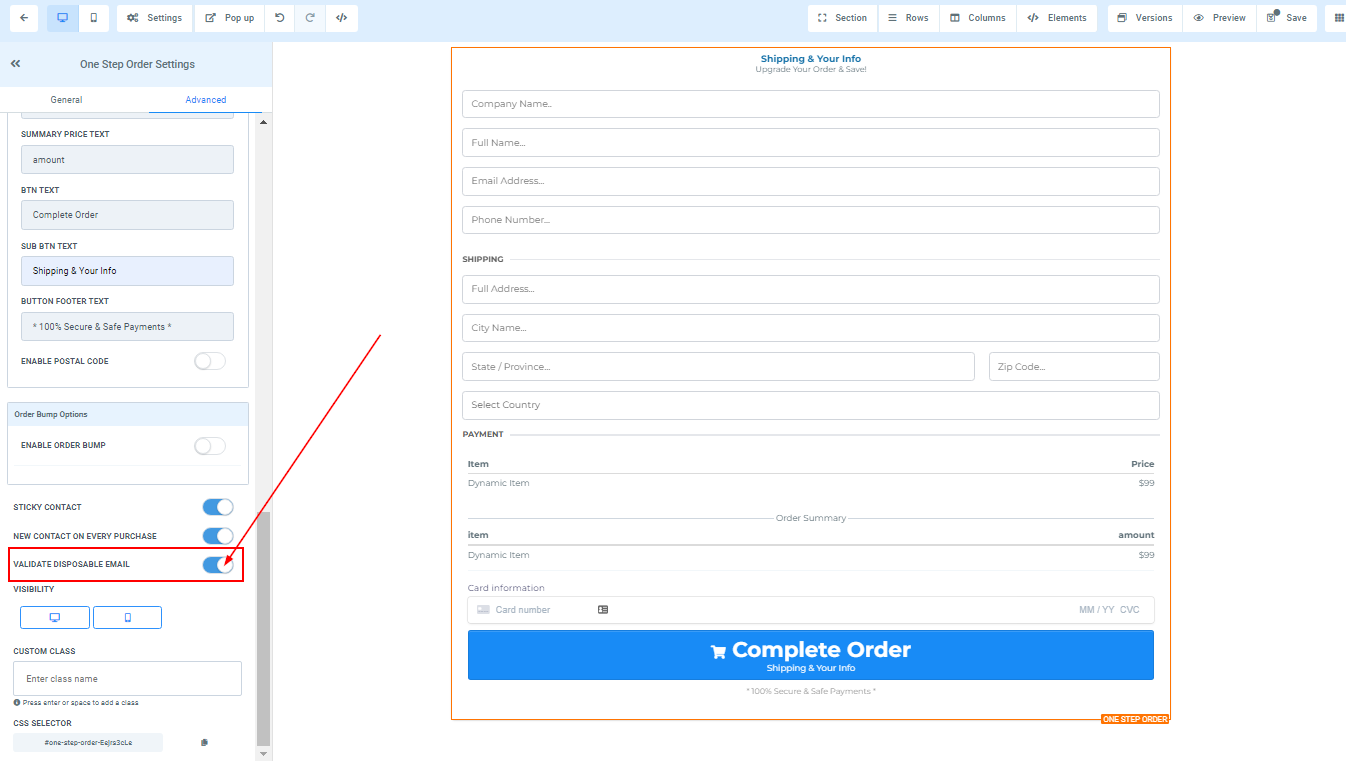Switch to desktop view icon in top bar

click(x=62, y=18)
